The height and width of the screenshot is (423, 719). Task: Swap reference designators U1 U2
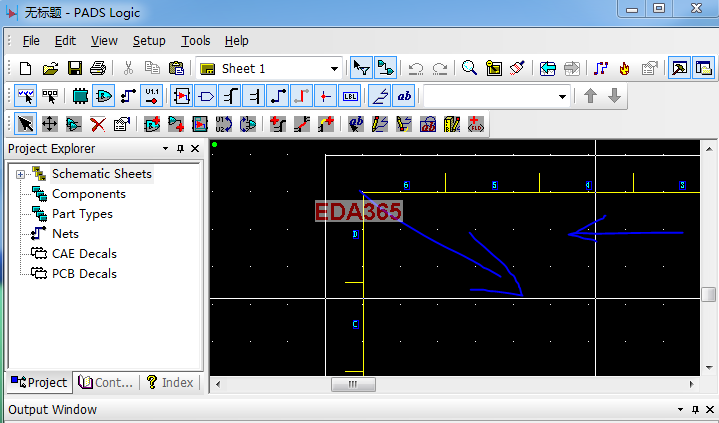(224, 124)
